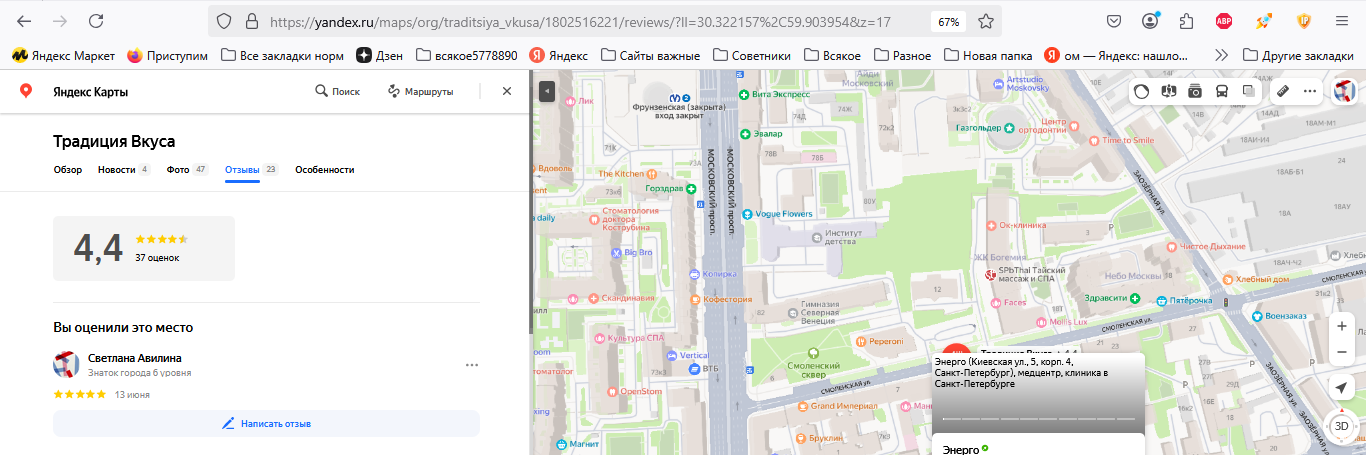Open Дзен bookmark
1366x455 pixels.
[x=380, y=56]
